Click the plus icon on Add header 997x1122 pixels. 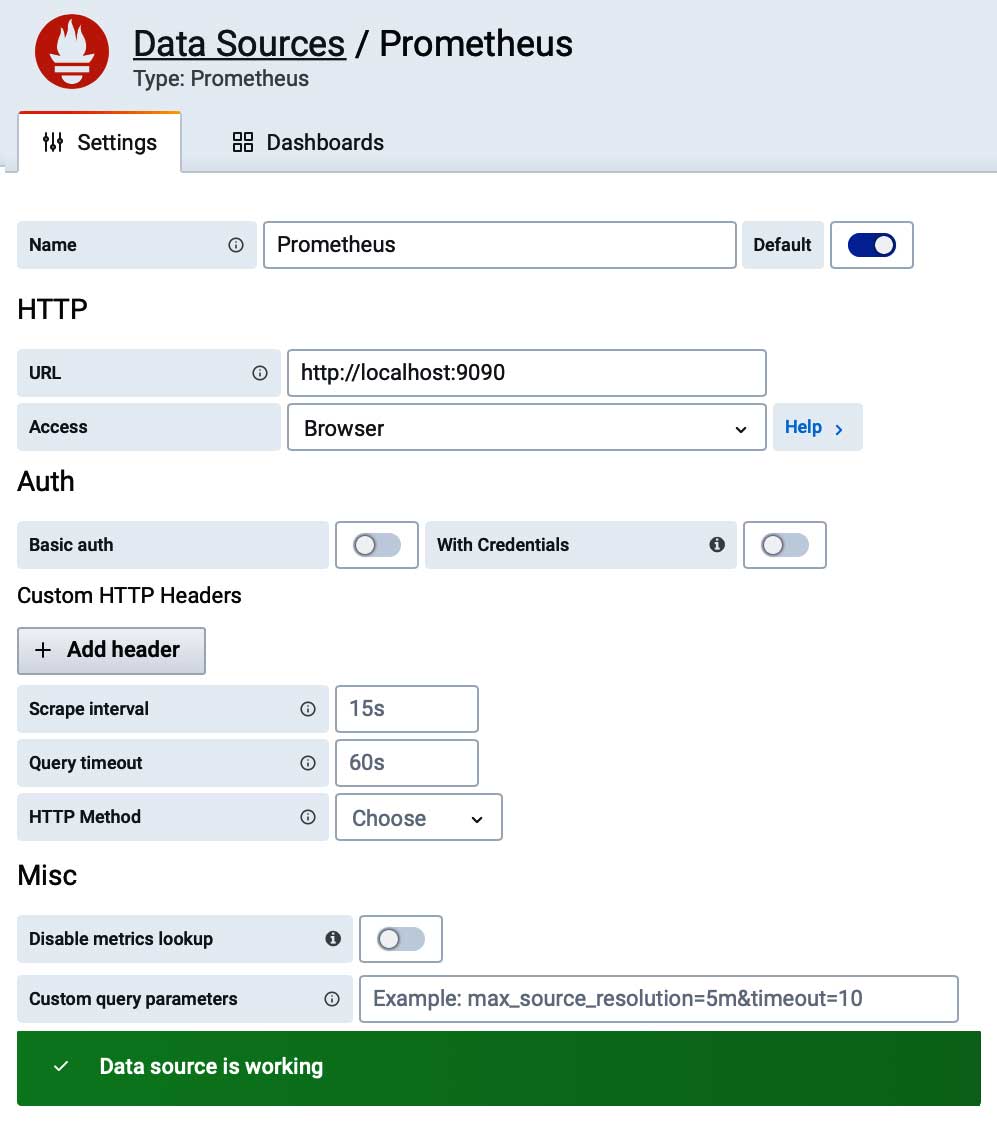[43, 650]
